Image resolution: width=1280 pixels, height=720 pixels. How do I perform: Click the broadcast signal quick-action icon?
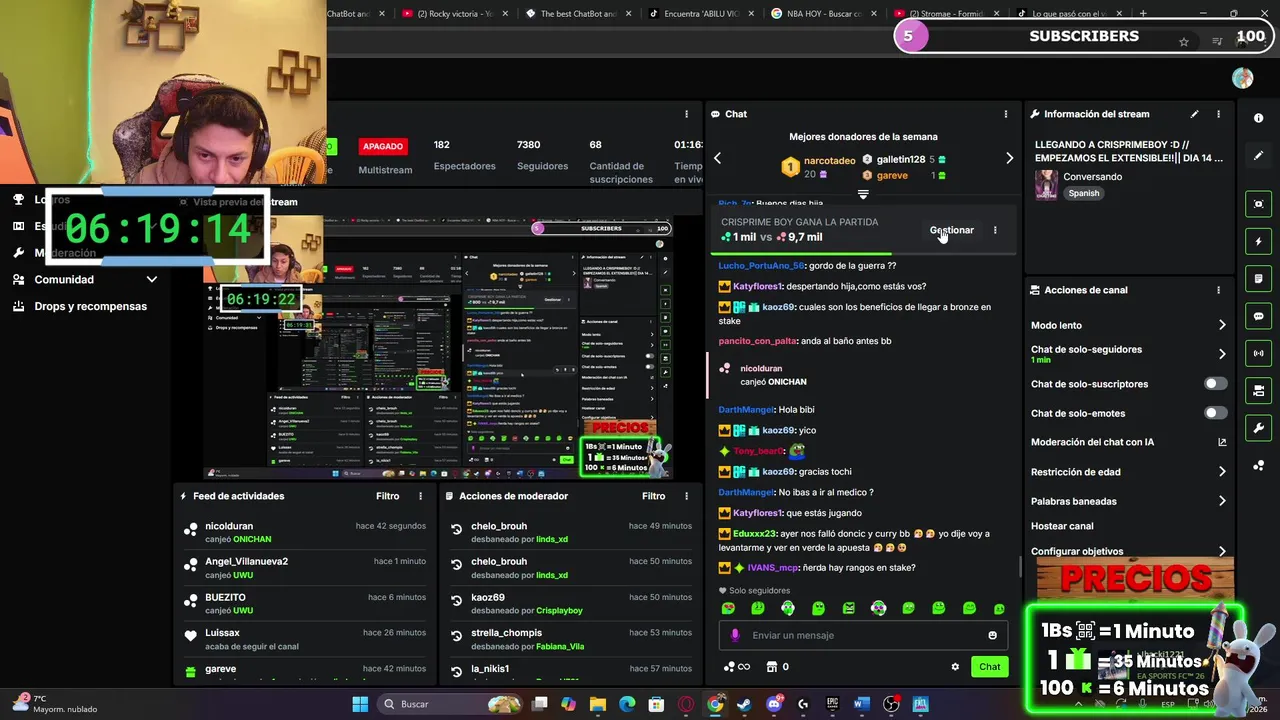[x=1258, y=353]
